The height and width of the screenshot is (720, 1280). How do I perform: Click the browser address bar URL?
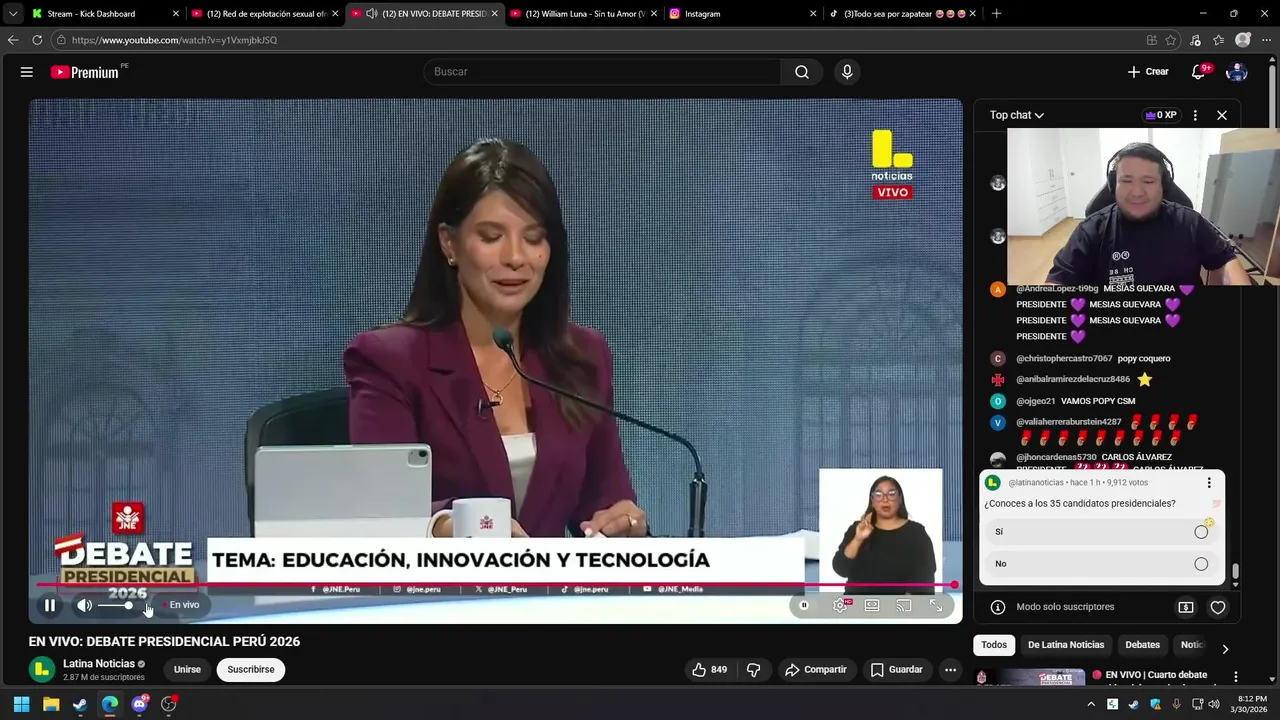[x=174, y=40]
